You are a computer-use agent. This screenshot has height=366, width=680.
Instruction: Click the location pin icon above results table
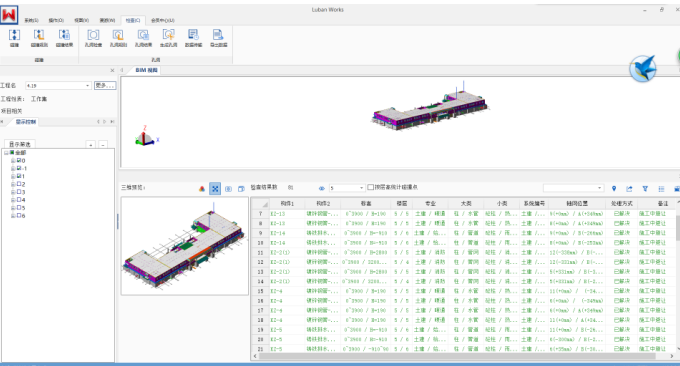pos(614,189)
